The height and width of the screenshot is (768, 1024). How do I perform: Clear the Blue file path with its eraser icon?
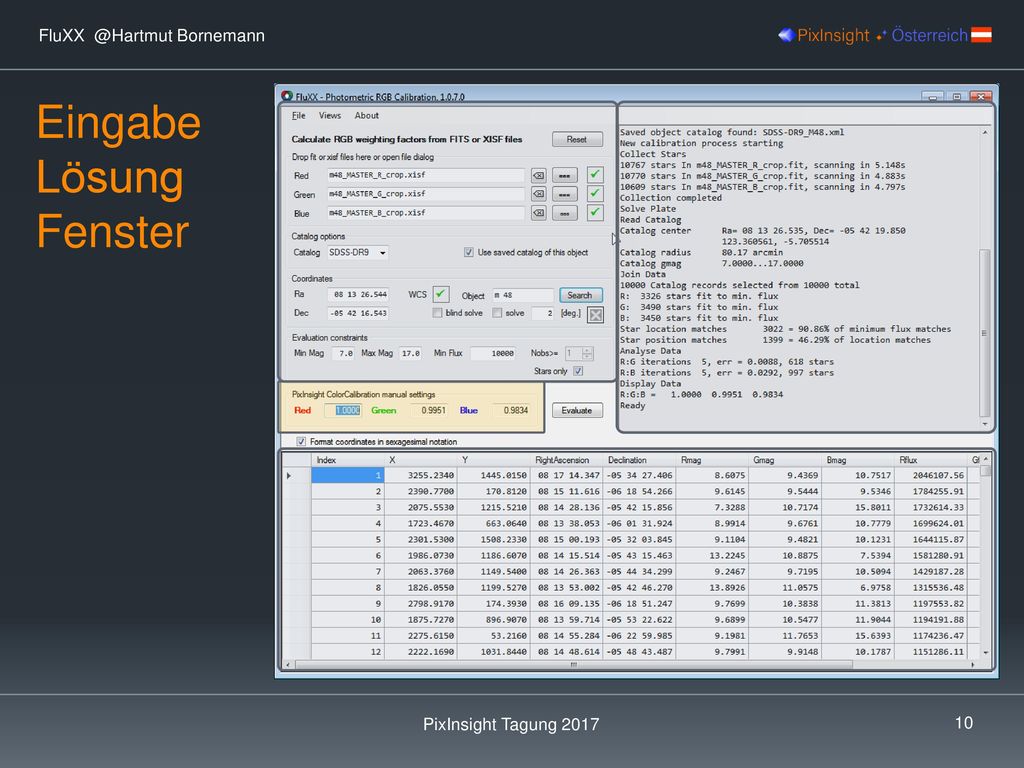[539, 213]
